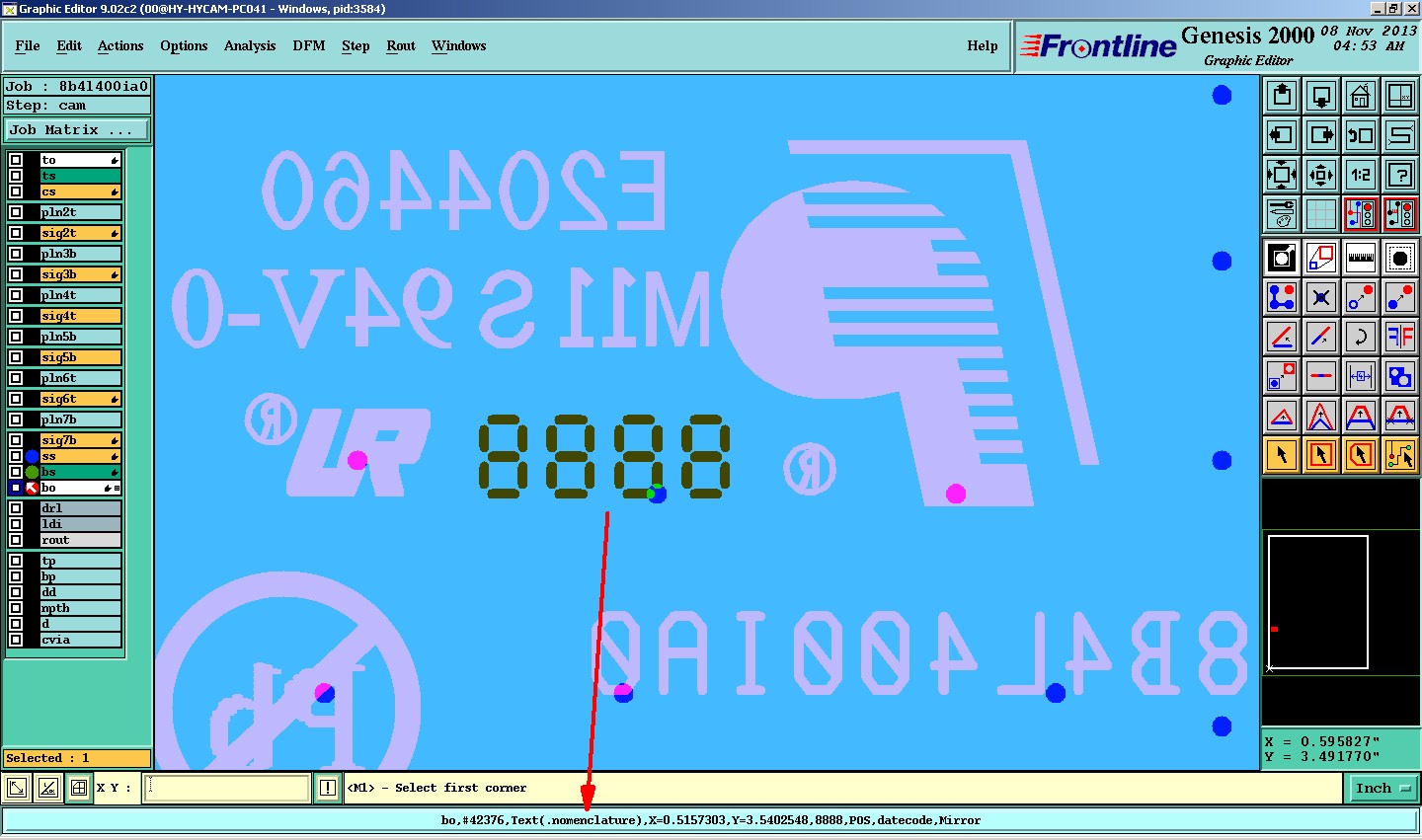The width and height of the screenshot is (1422, 840).
Task: Click the blue cross delete point icon
Action: (1321, 297)
